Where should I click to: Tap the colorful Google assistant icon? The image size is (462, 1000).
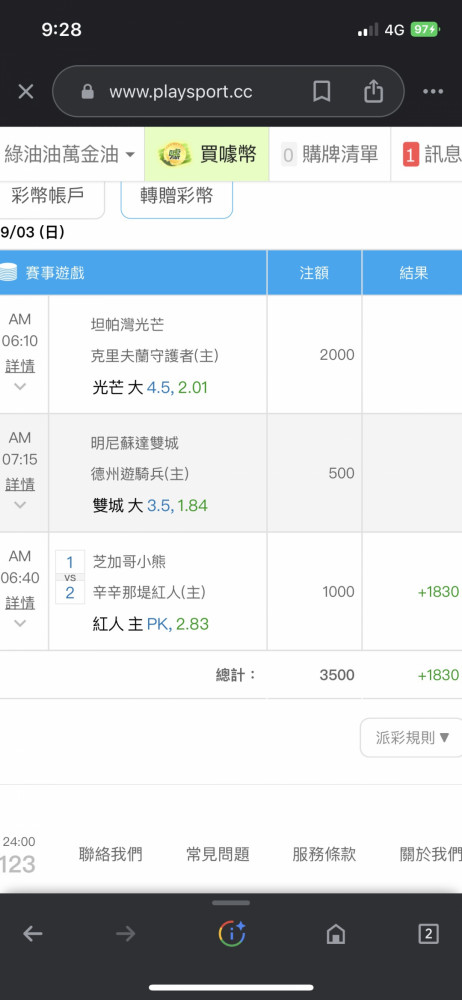[232, 934]
